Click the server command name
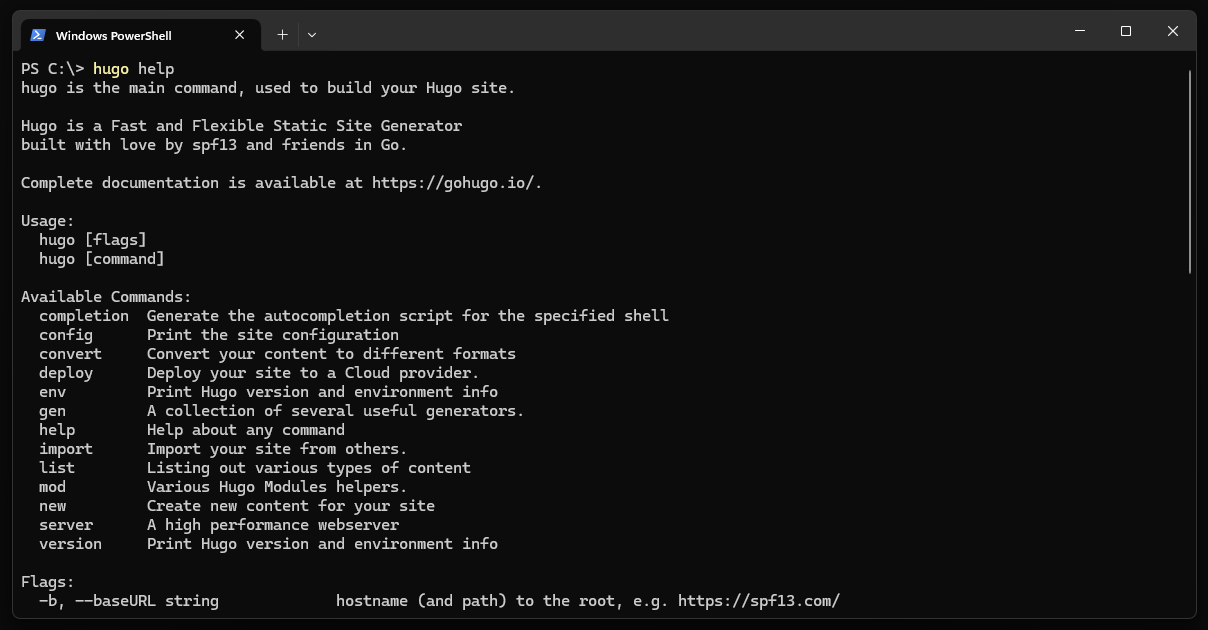This screenshot has height=630, width=1208. pyautogui.click(x=66, y=525)
